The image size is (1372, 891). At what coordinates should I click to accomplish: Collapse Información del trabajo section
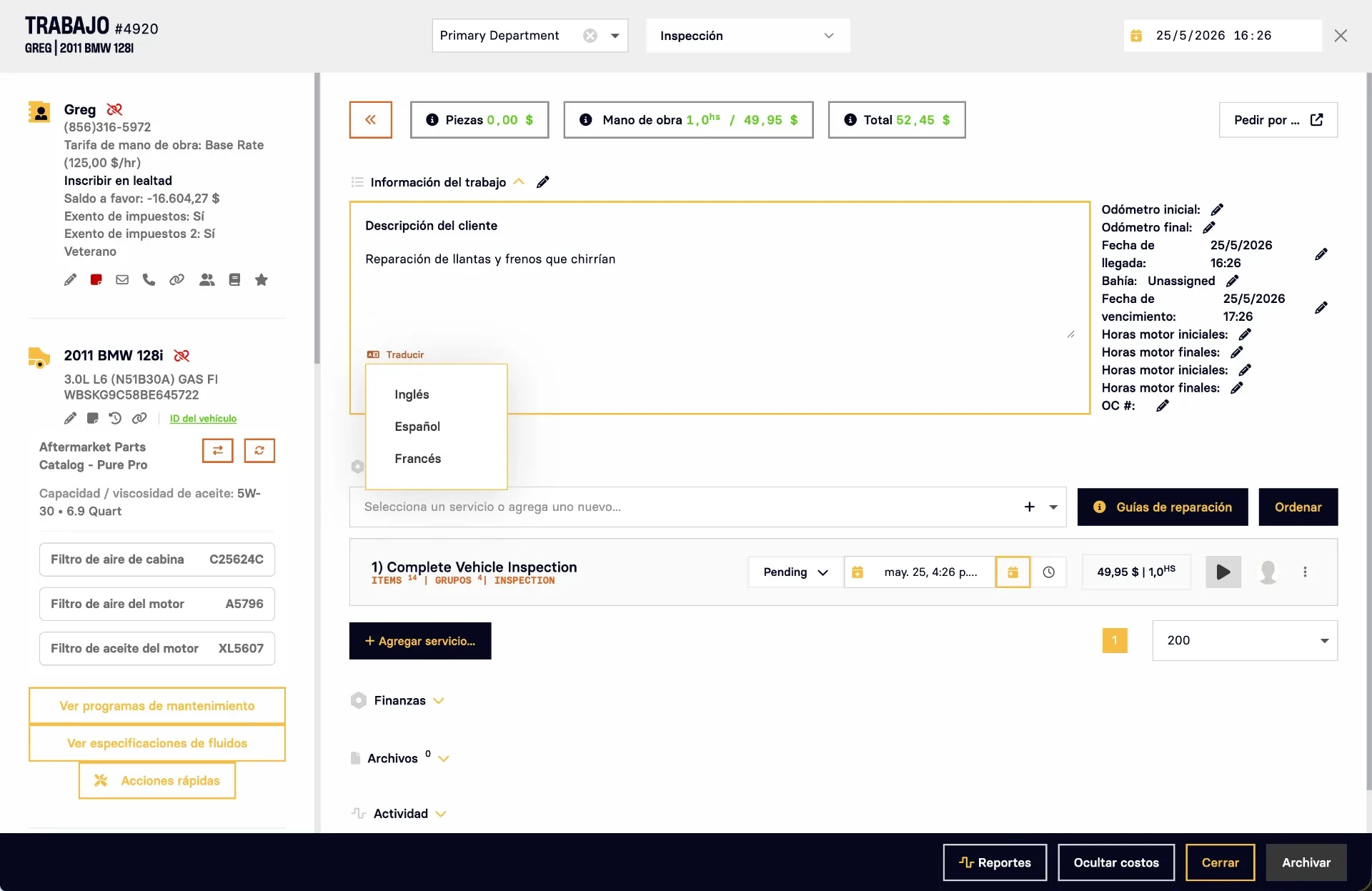click(520, 181)
